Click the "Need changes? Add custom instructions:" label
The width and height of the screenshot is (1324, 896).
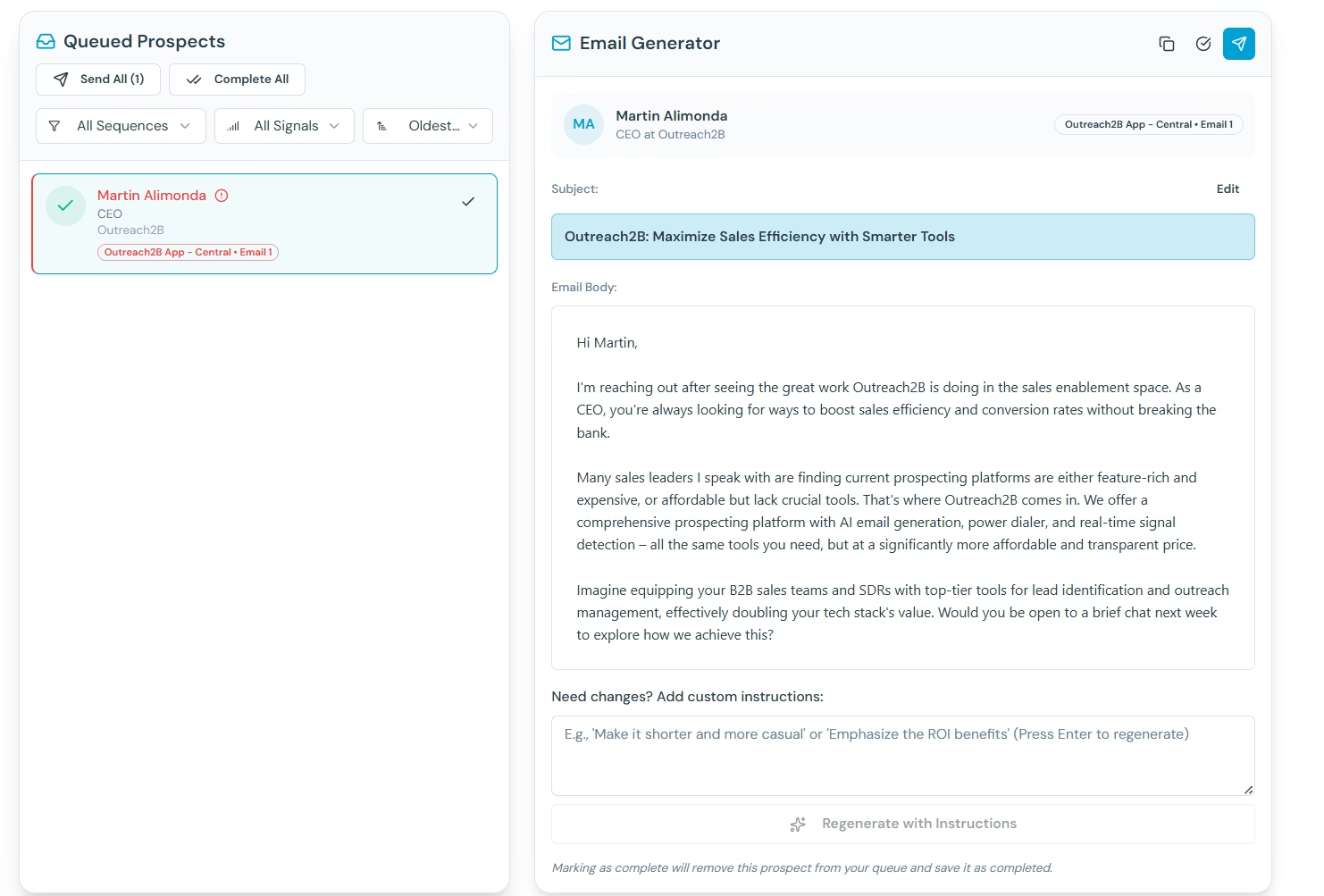click(x=687, y=697)
